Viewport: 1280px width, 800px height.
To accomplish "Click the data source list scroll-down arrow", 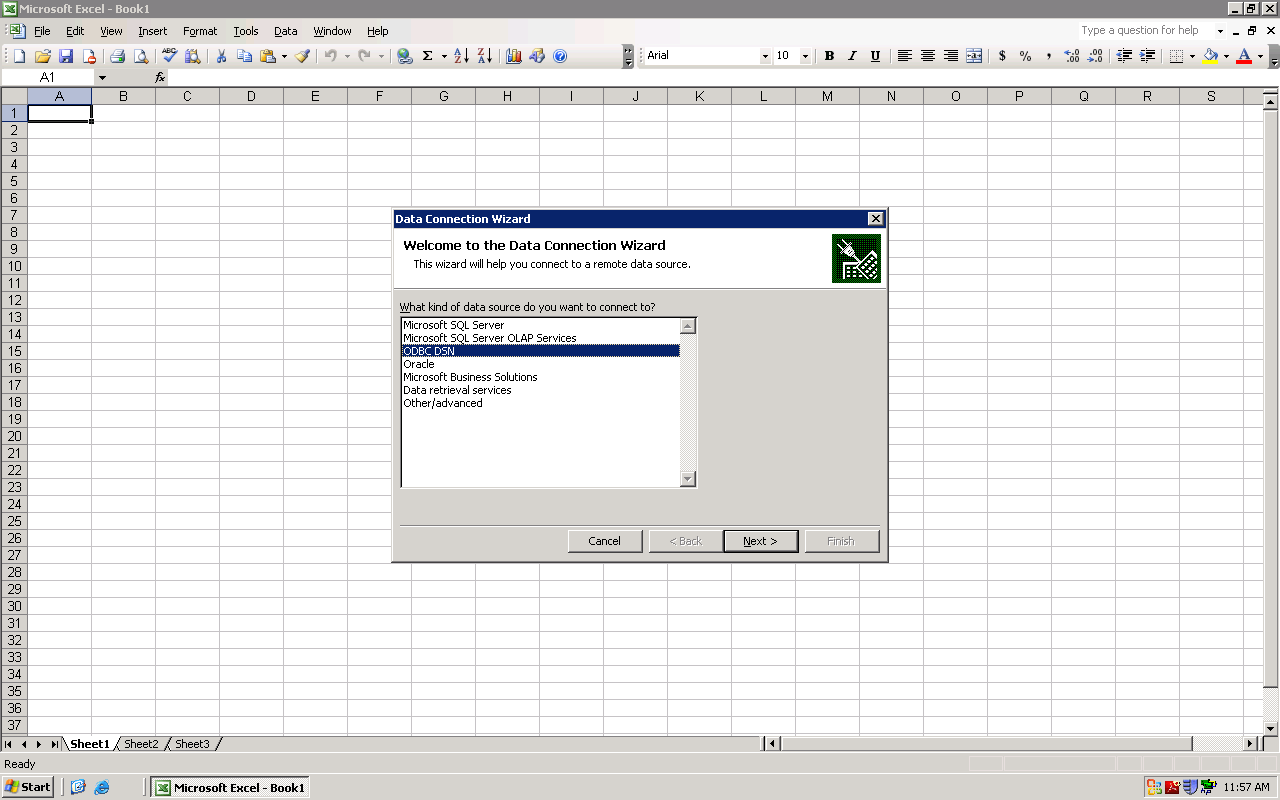I will point(687,479).
